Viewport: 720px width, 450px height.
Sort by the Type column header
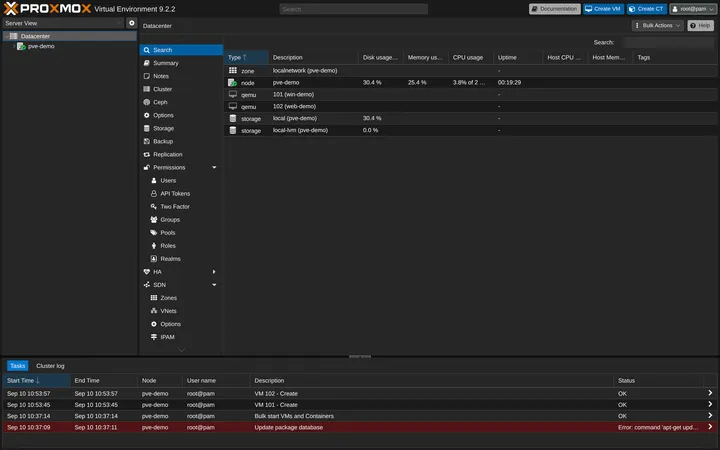tap(246, 57)
